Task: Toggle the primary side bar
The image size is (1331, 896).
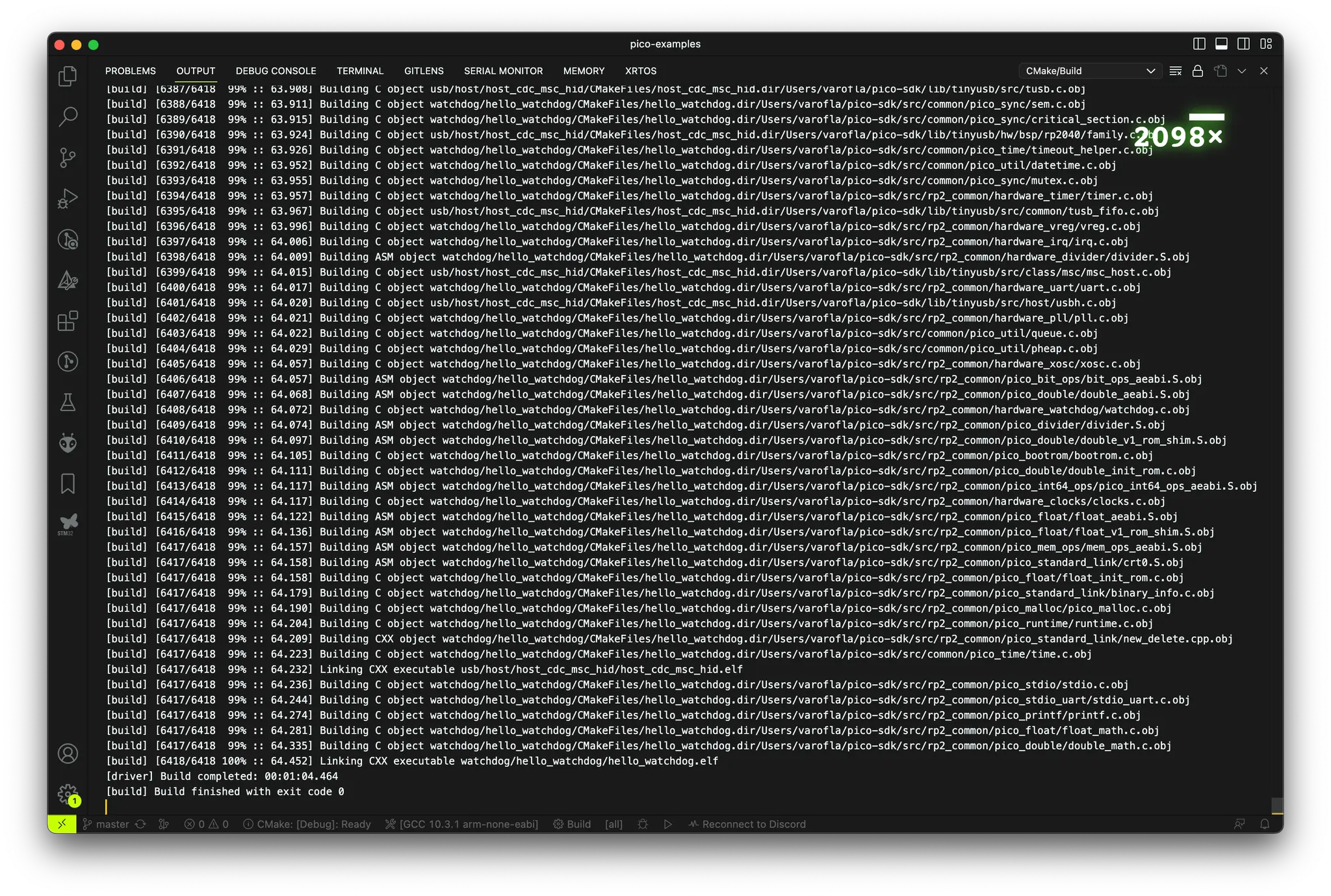Action: click(1199, 44)
